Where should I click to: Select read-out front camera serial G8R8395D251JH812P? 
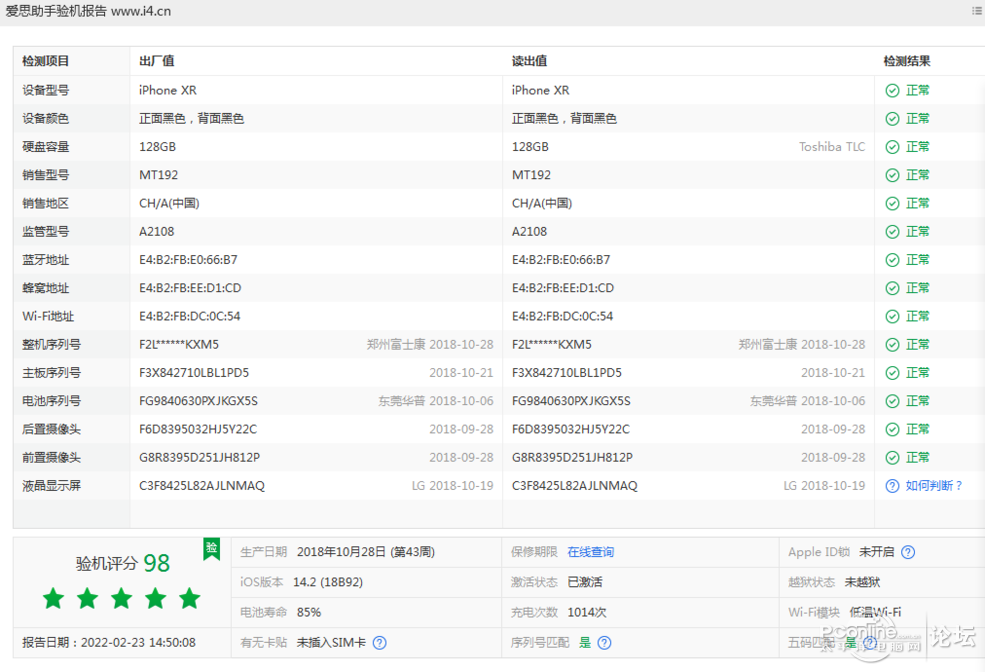click(572, 458)
